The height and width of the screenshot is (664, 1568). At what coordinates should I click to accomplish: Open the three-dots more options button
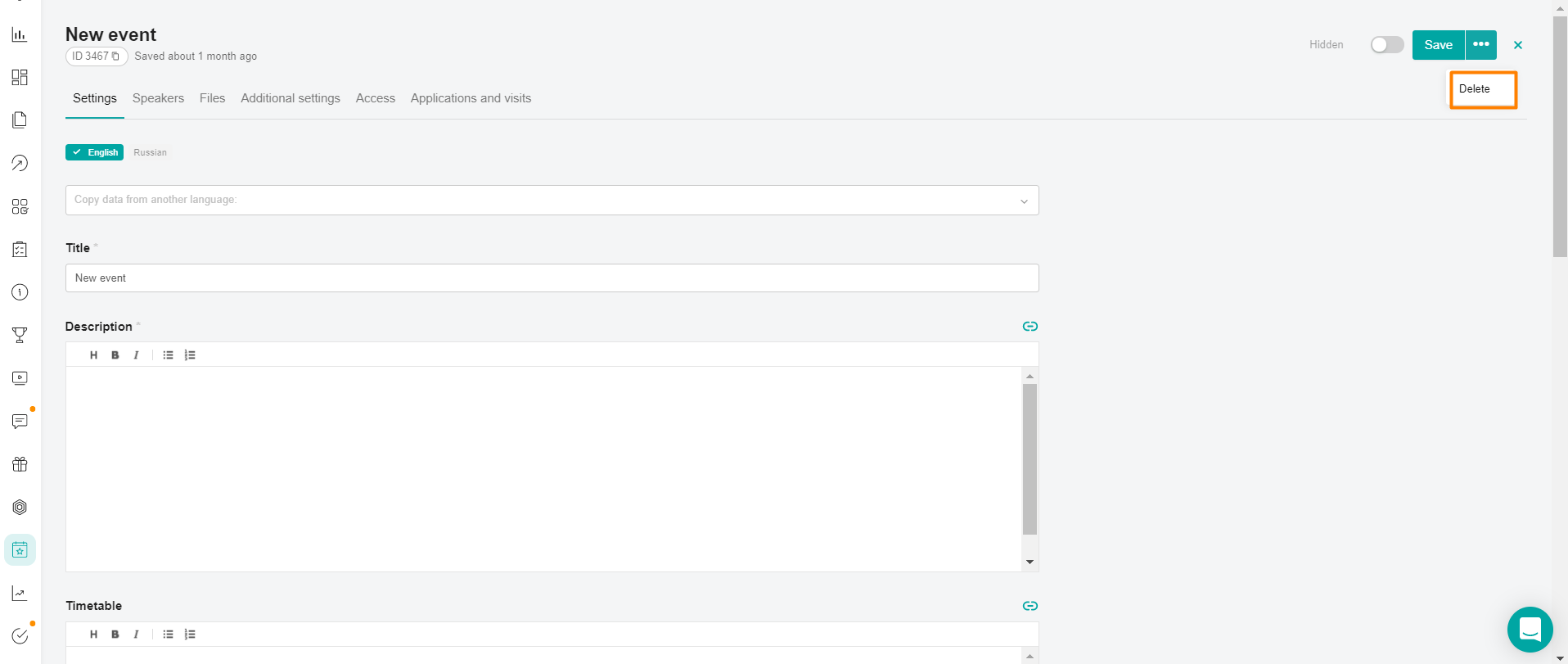[x=1481, y=44]
